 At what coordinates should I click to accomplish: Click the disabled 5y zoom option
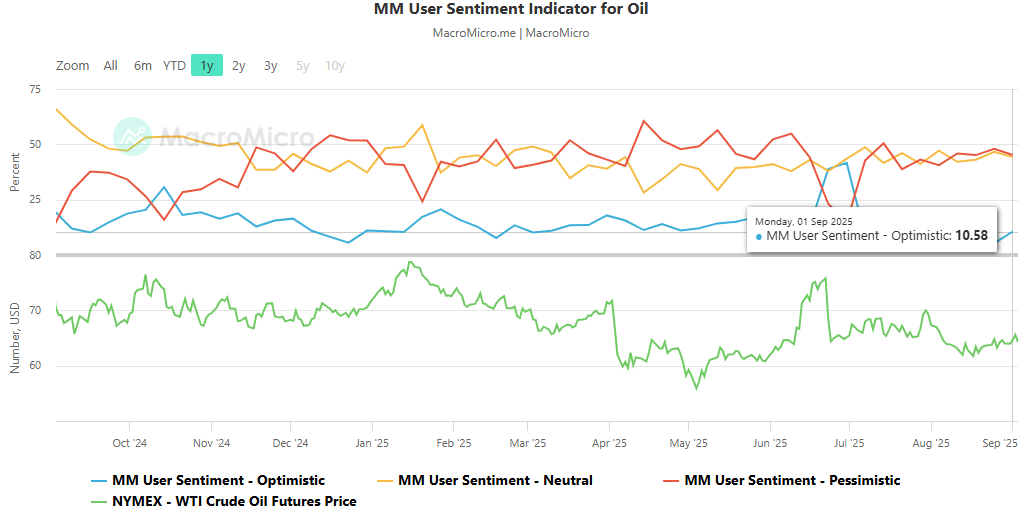pos(302,65)
